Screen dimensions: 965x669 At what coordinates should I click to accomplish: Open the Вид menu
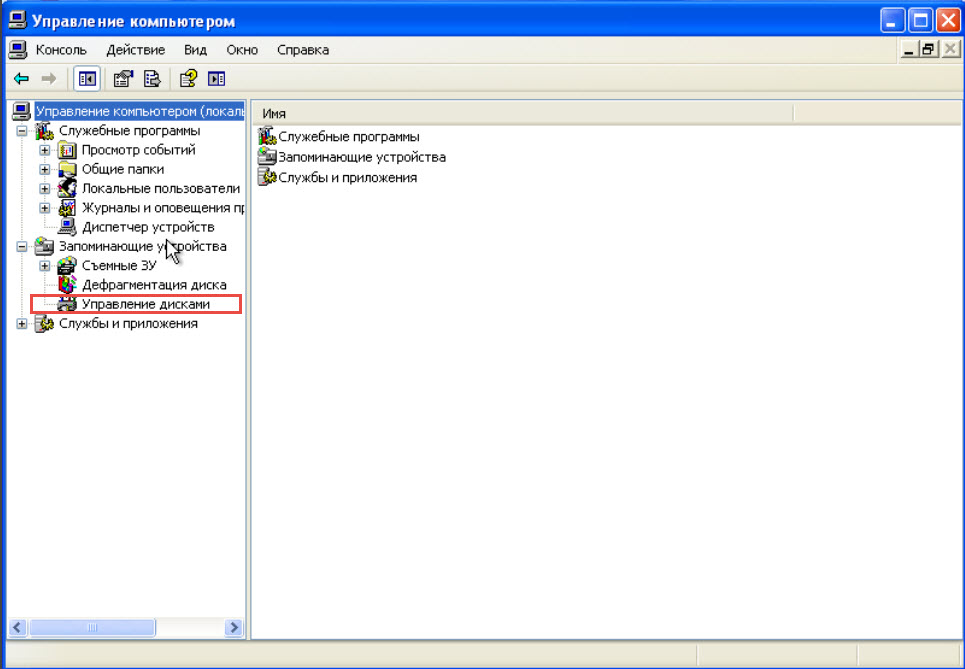click(x=195, y=50)
